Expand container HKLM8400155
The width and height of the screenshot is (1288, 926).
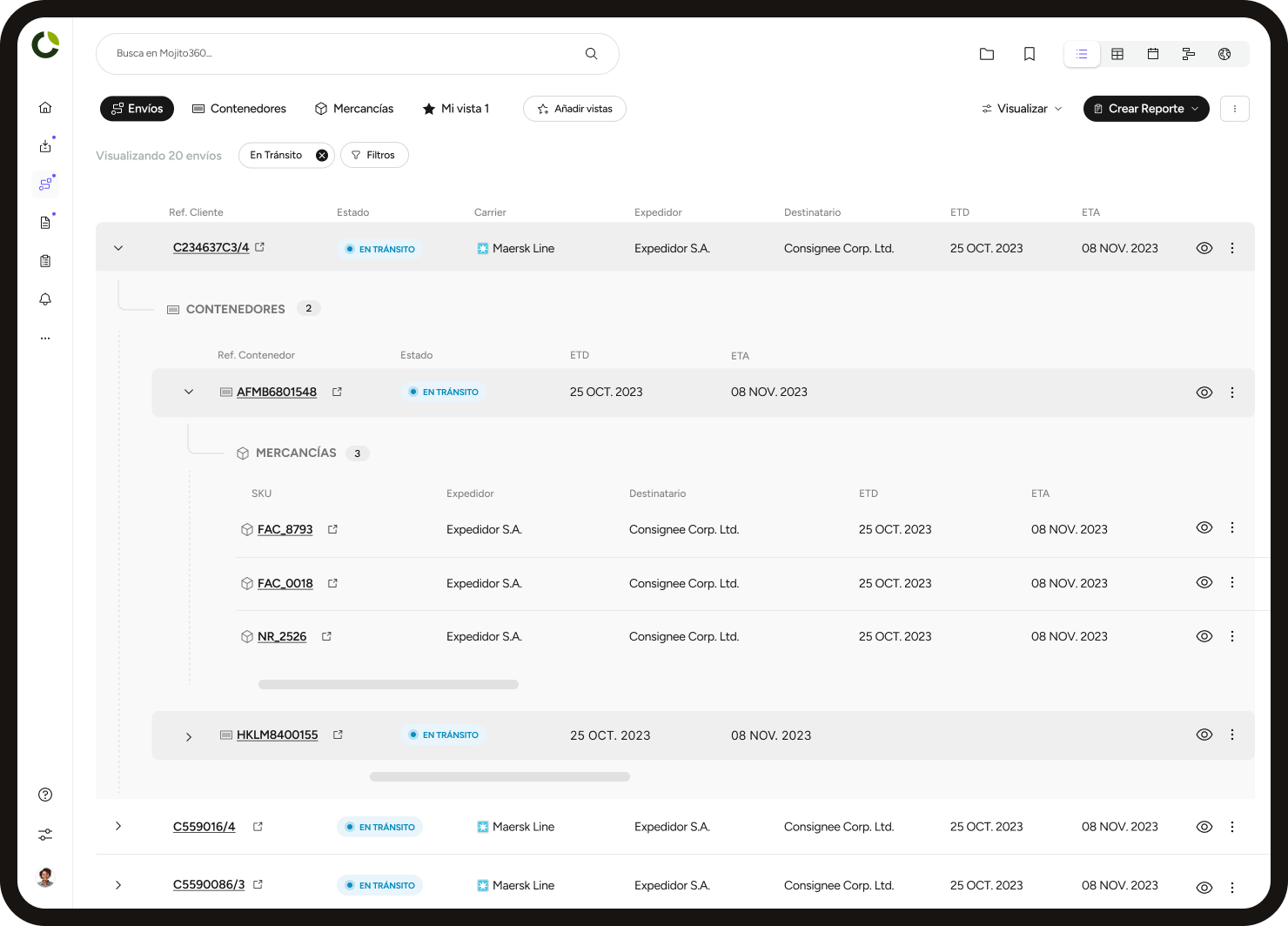[189, 735]
